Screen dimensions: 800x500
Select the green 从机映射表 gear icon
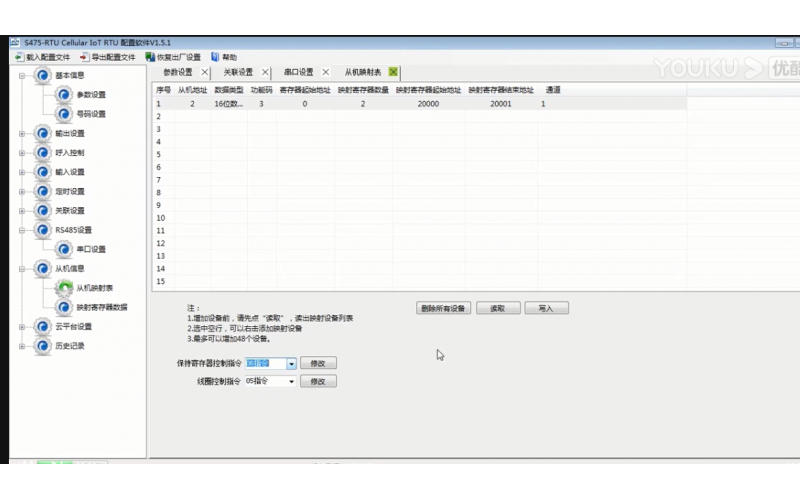coord(64,288)
